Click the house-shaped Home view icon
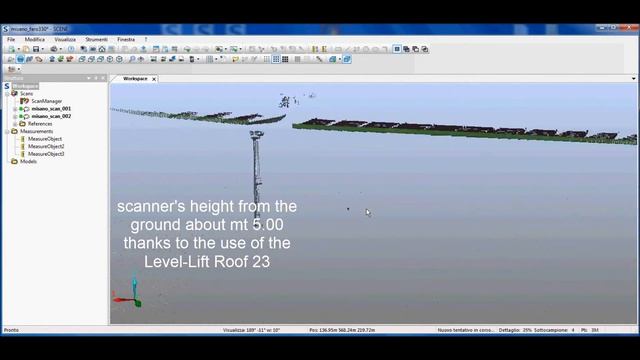This screenshot has width=640, height=360. [102, 49]
